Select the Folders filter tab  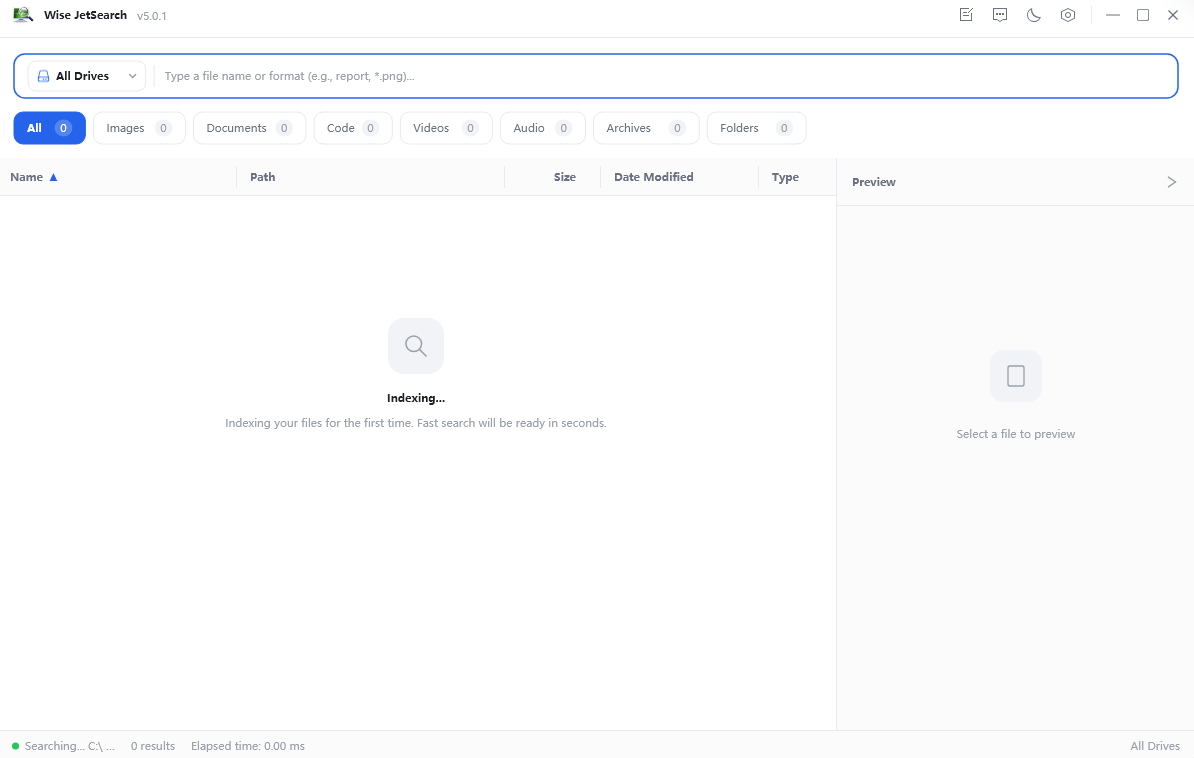click(757, 128)
